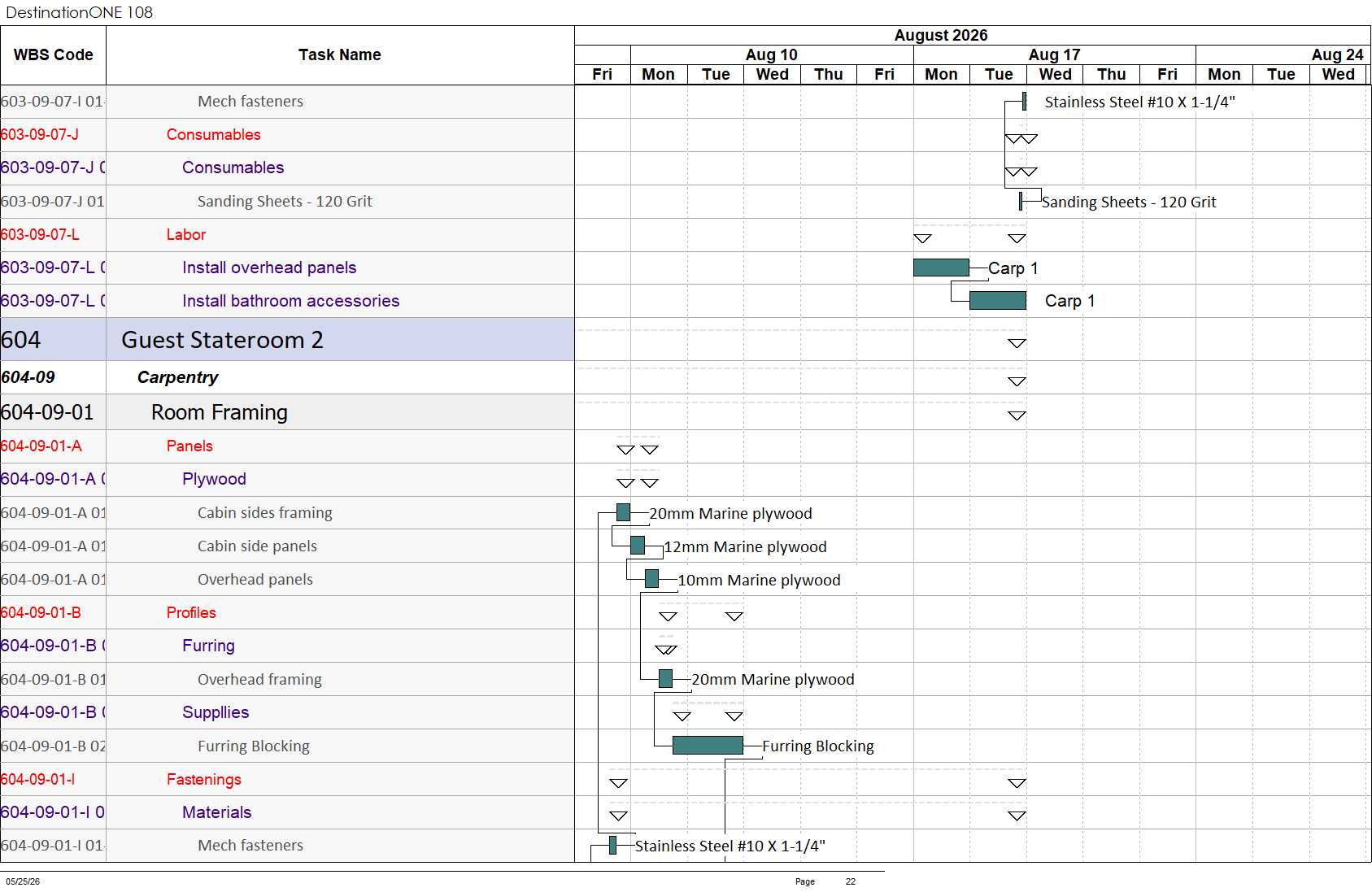The height and width of the screenshot is (892, 1372).
Task: Click the Plywood subgroup row
Action: 287,480
